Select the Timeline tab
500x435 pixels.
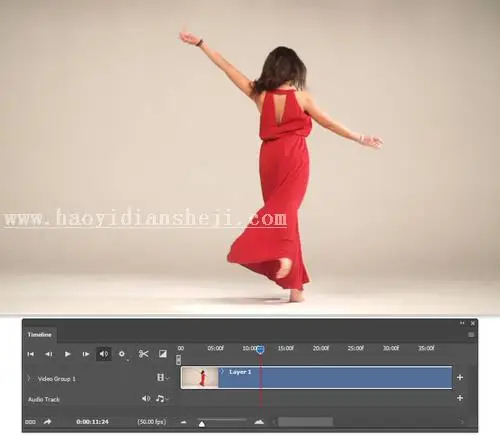[40, 334]
